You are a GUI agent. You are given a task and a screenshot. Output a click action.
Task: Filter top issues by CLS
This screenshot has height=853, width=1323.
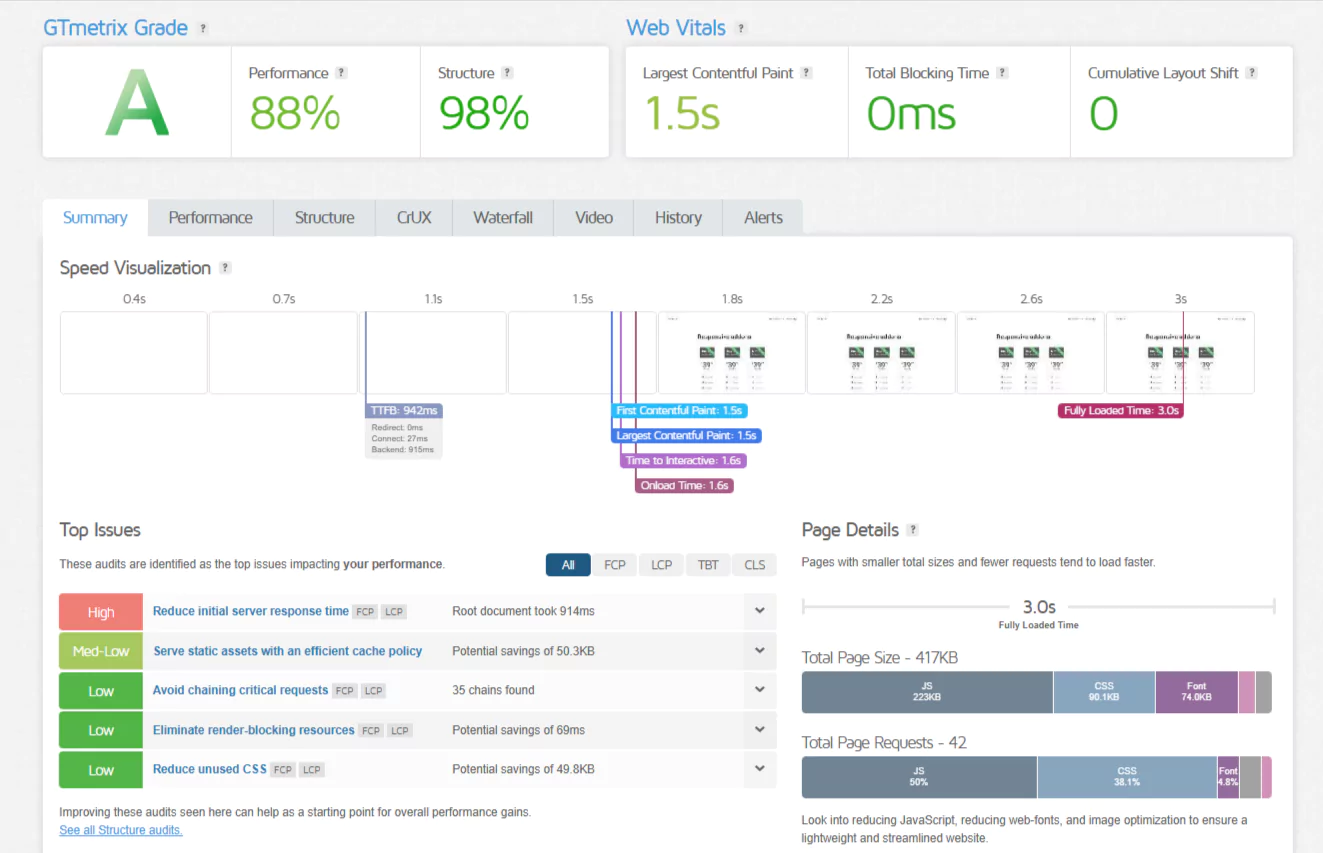(x=755, y=565)
